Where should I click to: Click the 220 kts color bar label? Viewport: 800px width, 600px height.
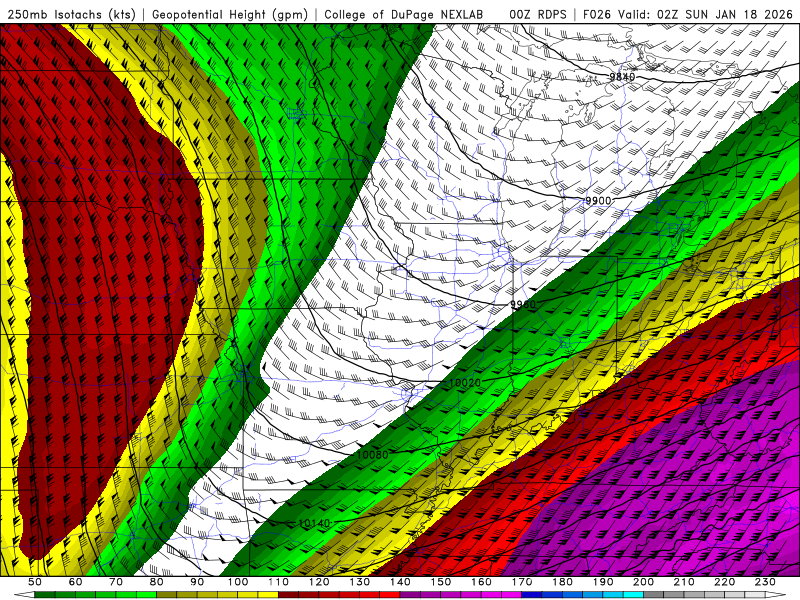pos(724,582)
